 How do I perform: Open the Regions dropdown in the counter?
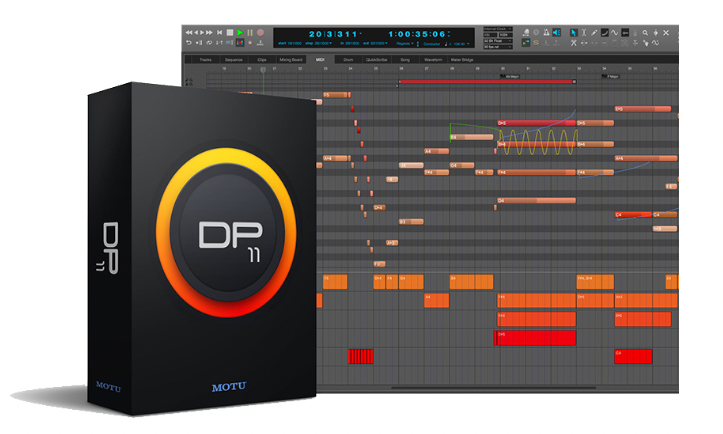pos(403,43)
